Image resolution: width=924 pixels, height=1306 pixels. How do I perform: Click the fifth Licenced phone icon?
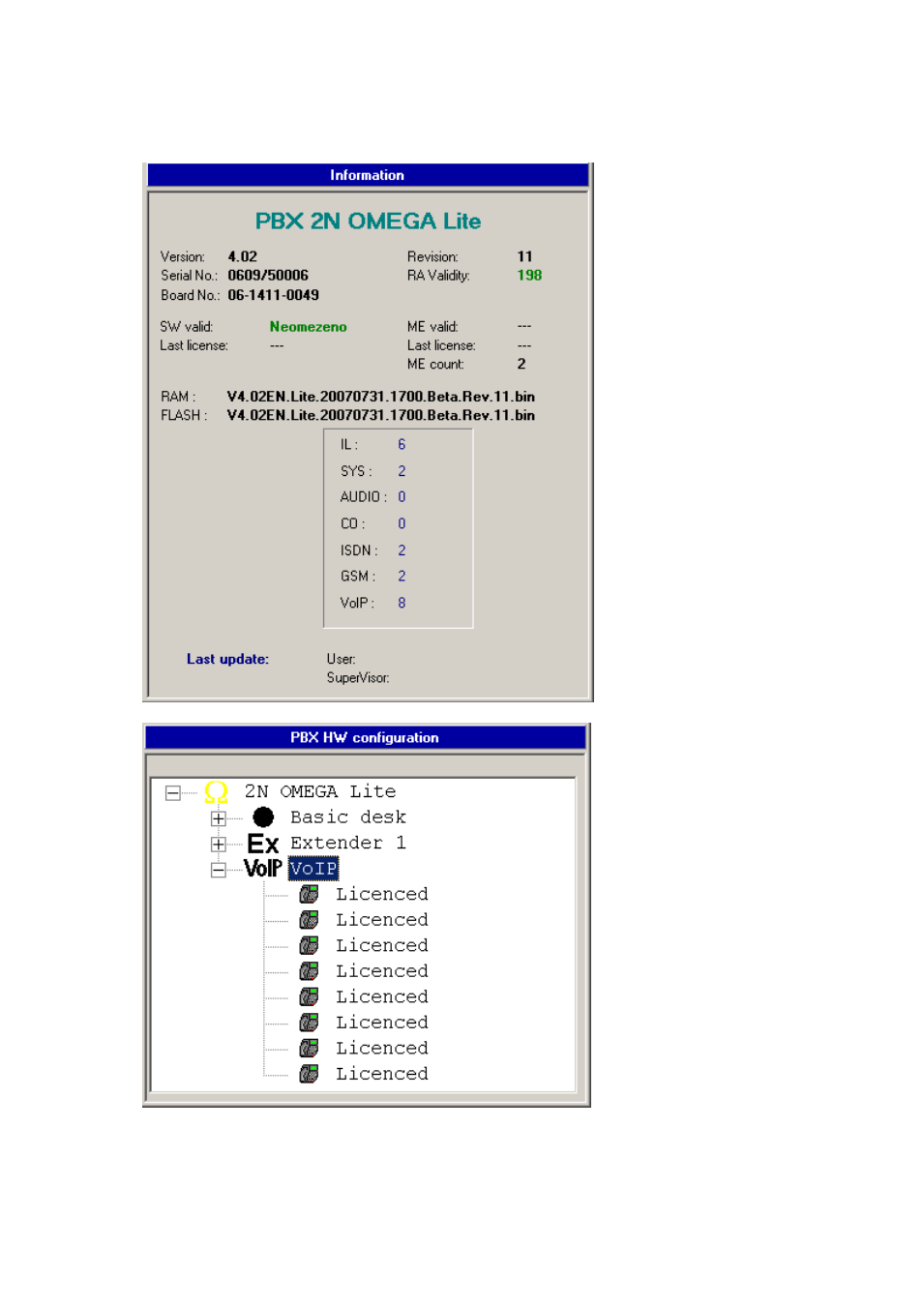click(x=309, y=997)
